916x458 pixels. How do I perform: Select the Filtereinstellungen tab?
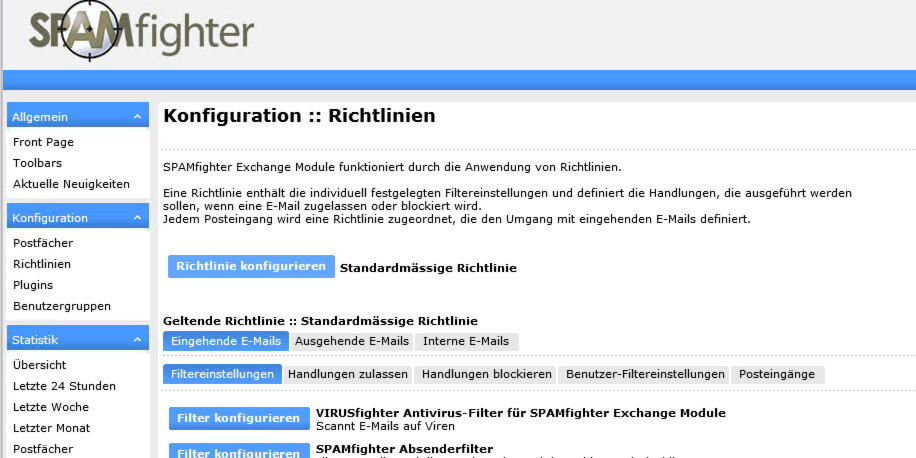tap(222, 374)
